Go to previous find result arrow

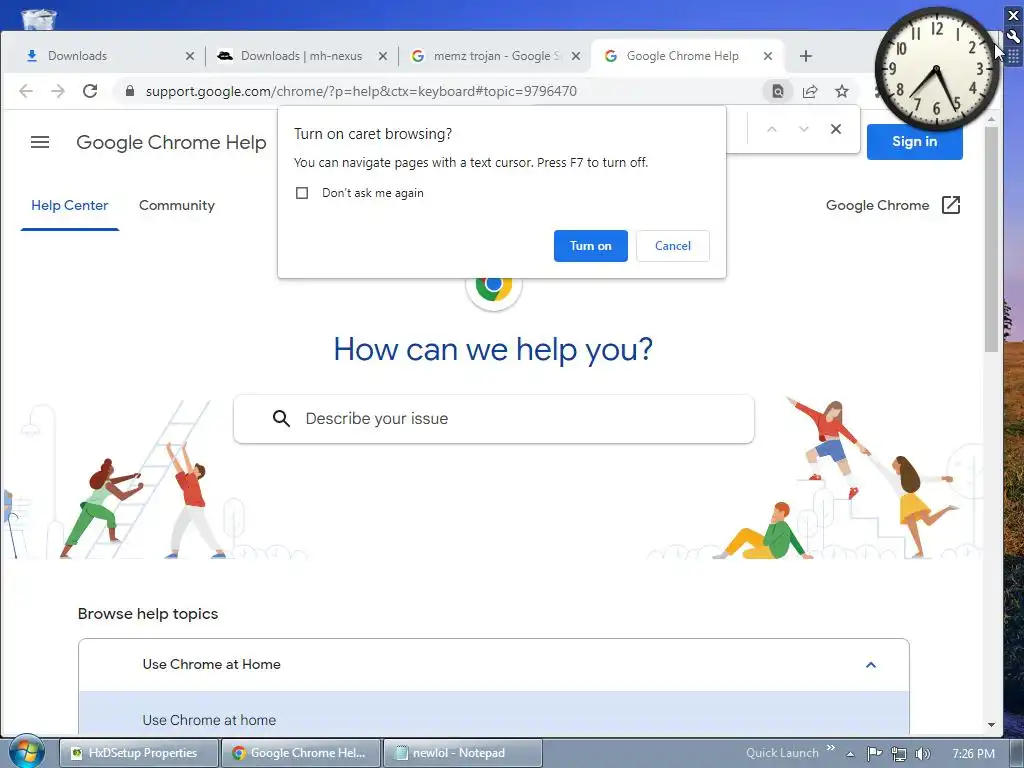click(x=772, y=129)
